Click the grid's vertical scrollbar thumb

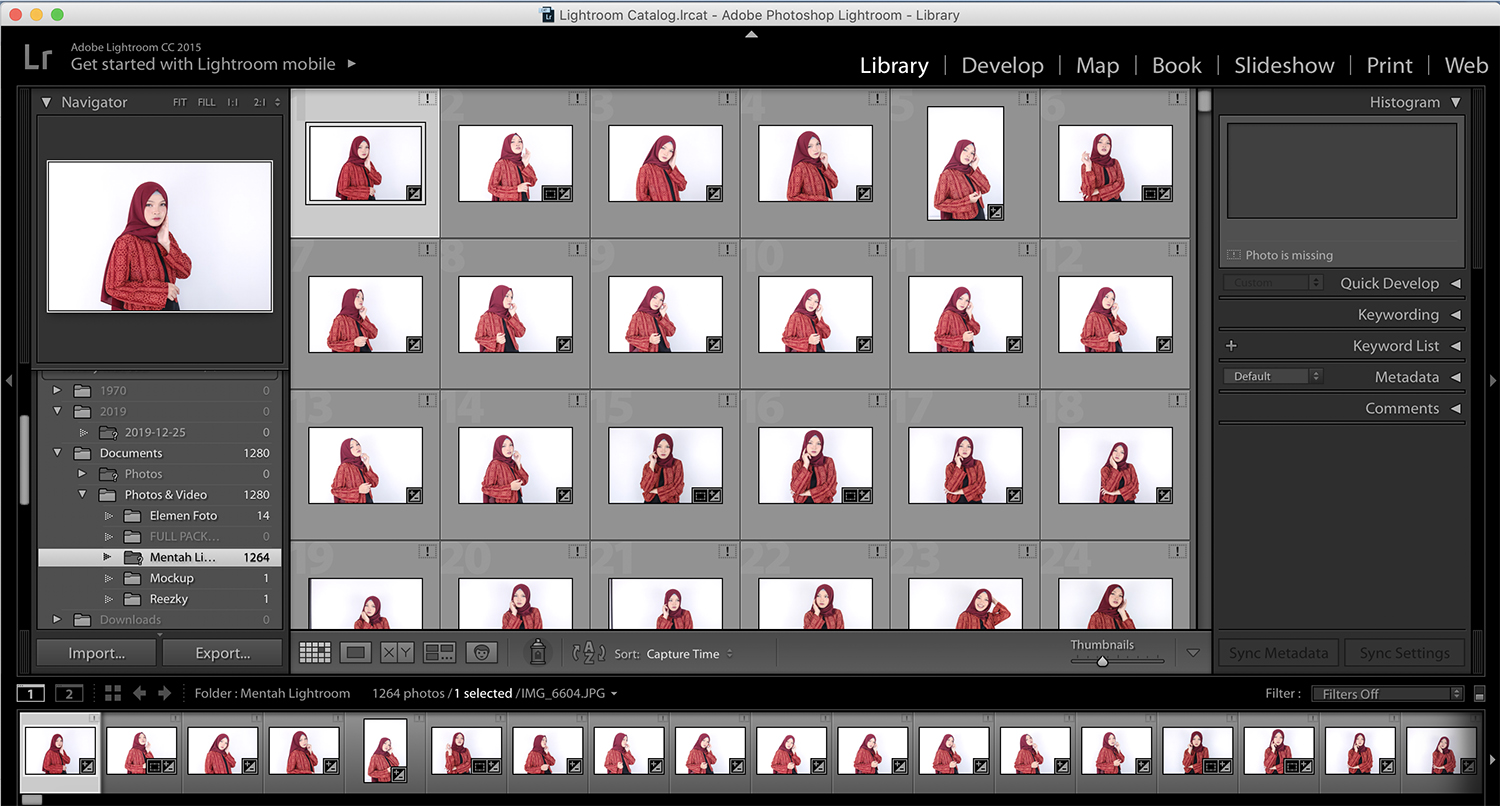pyautogui.click(x=1204, y=101)
